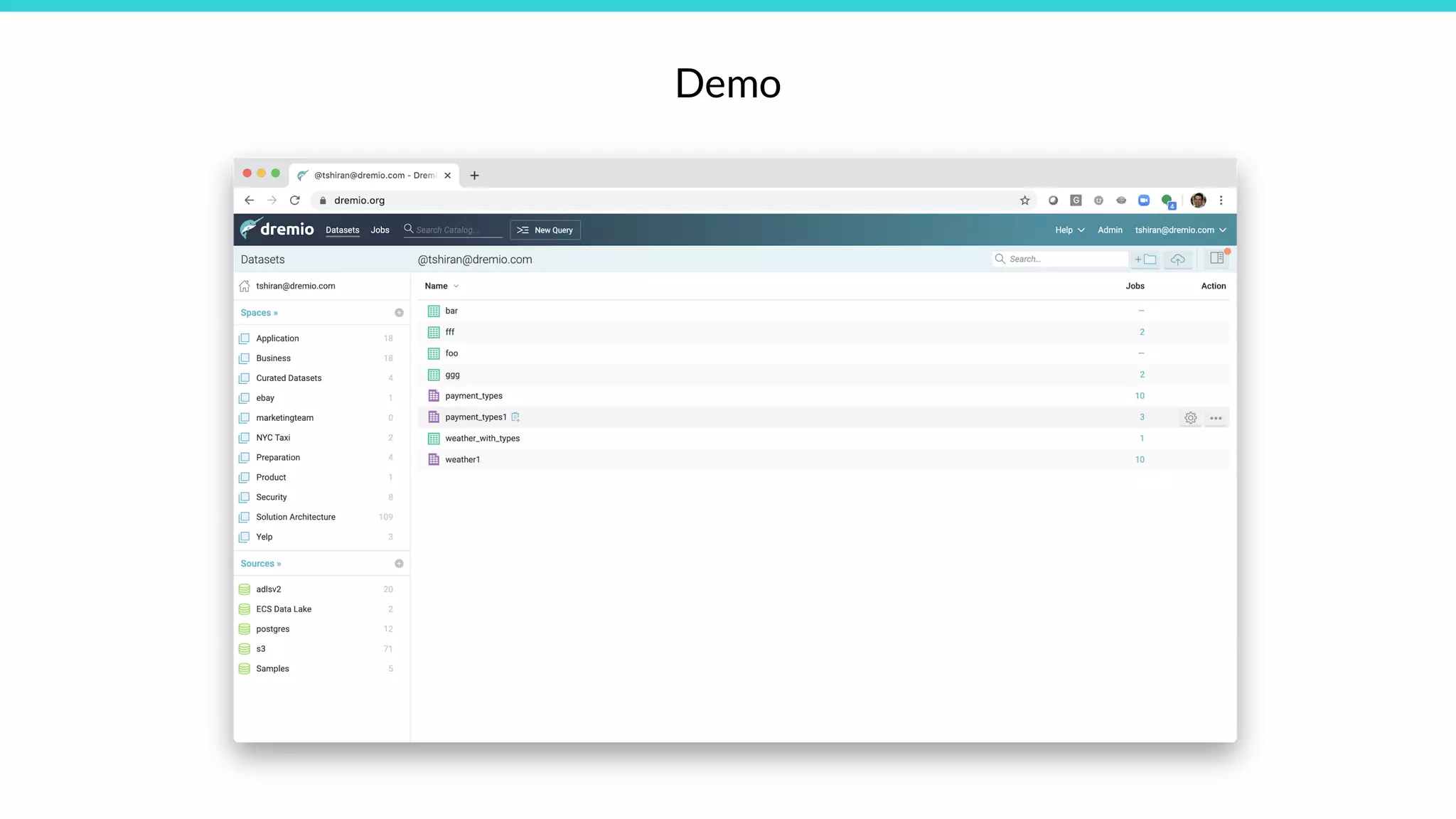The height and width of the screenshot is (819, 1456).
Task: Open the Security space
Action: coord(272,498)
